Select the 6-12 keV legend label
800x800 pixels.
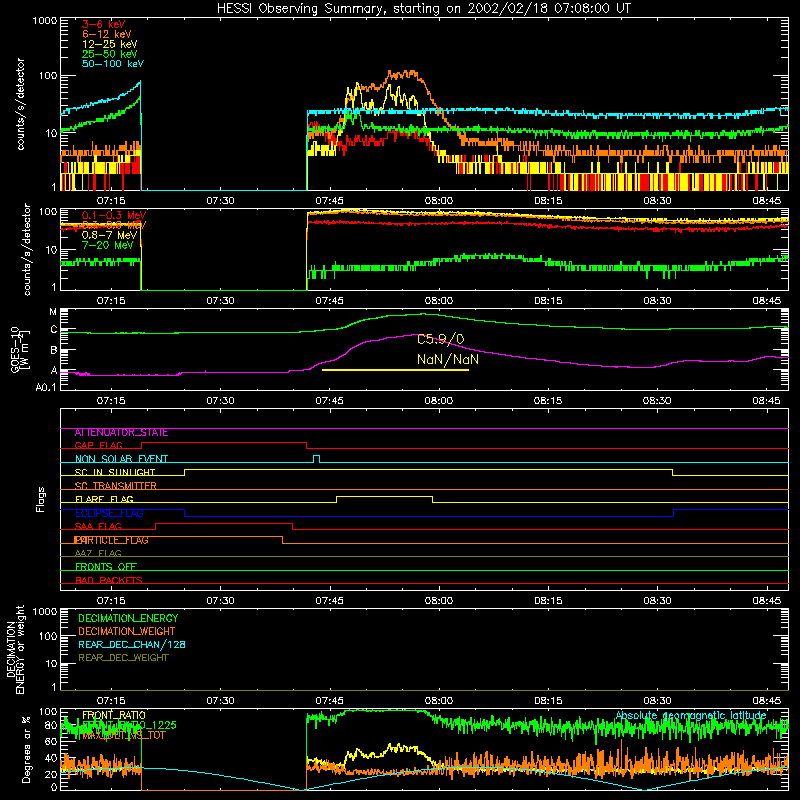pyautogui.click(x=107, y=34)
